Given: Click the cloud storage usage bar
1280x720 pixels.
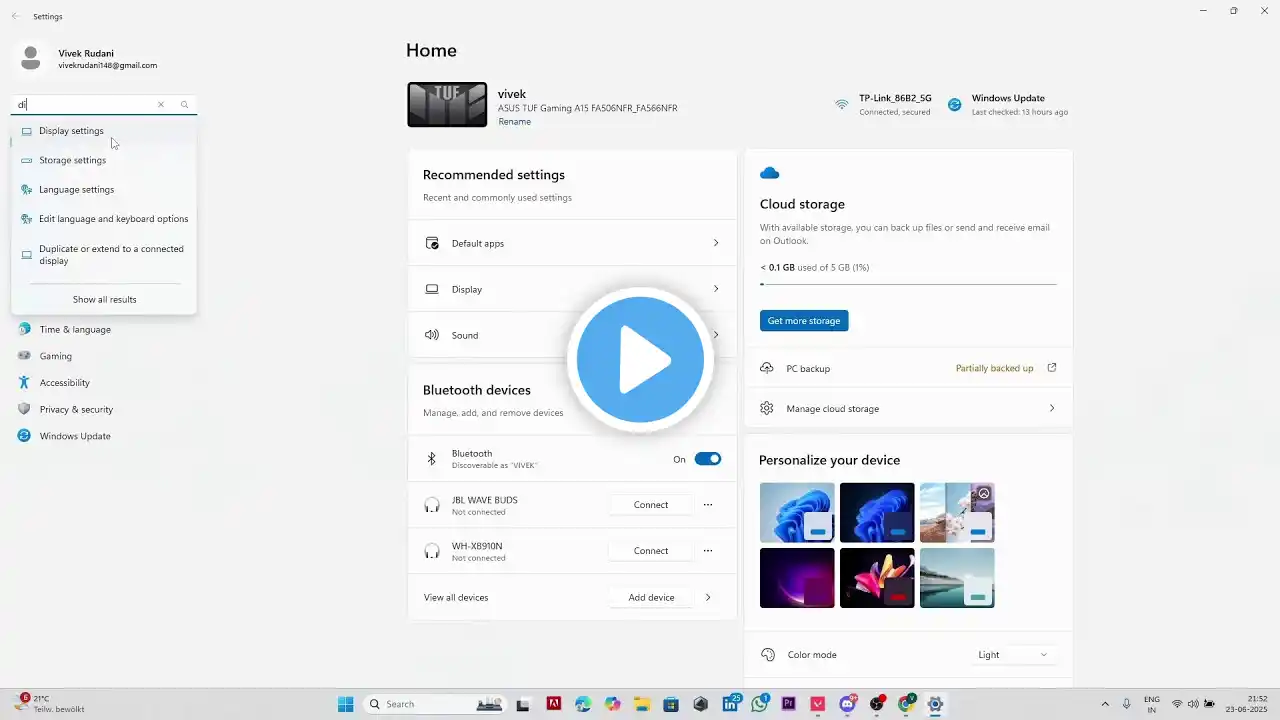Looking at the screenshot, I should pyautogui.click(x=908, y=284).
